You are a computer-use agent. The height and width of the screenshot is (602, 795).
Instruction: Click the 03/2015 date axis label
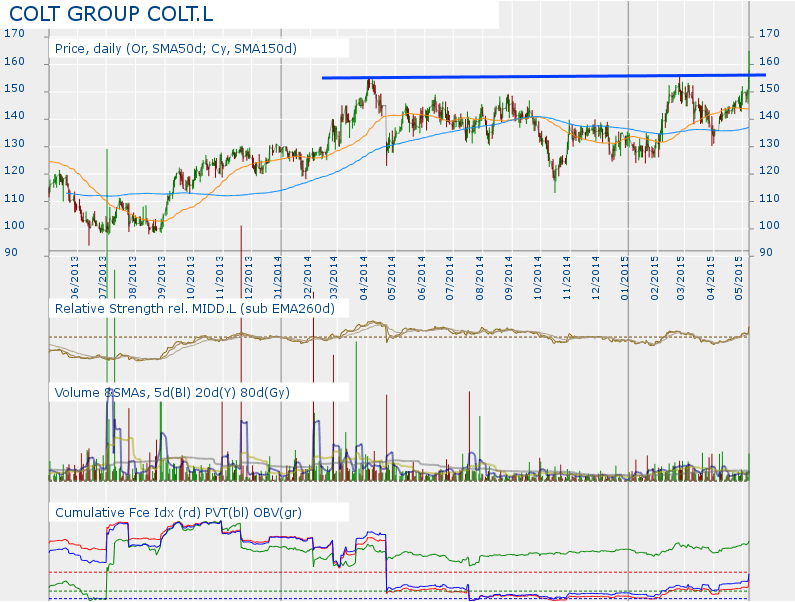[680, 278]
